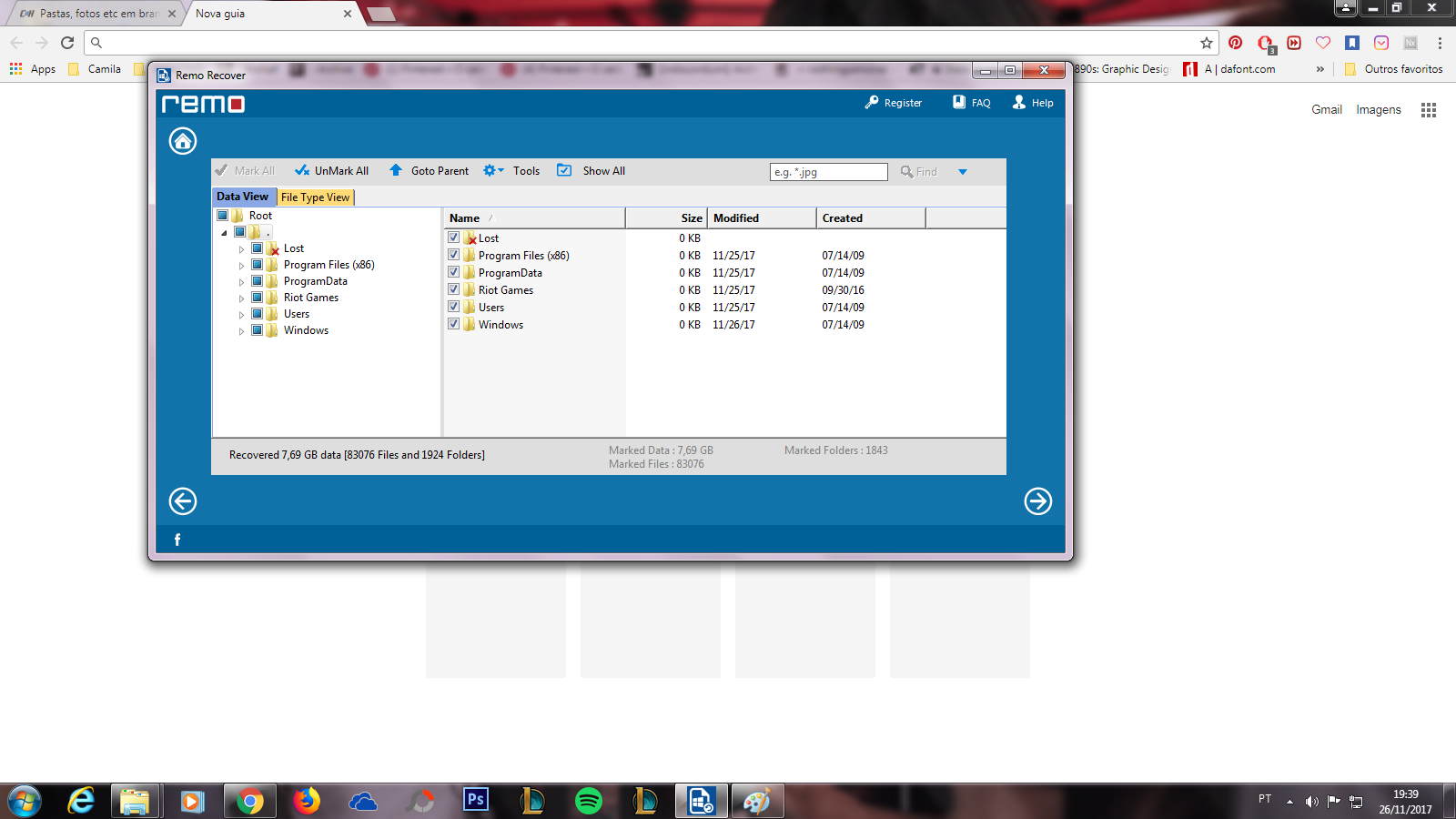Open Help in Remo header

coord(1033,103)
